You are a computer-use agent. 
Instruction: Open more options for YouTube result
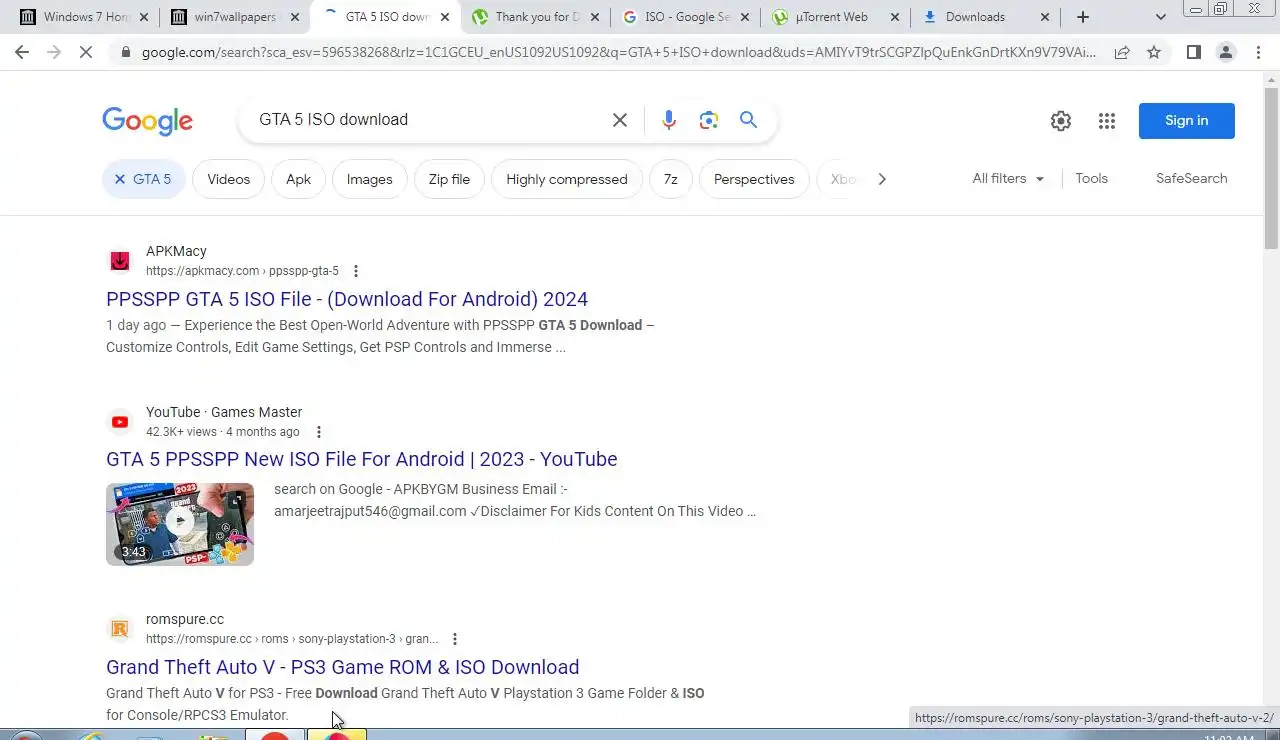pyautogui.click(x=318, y=432)
